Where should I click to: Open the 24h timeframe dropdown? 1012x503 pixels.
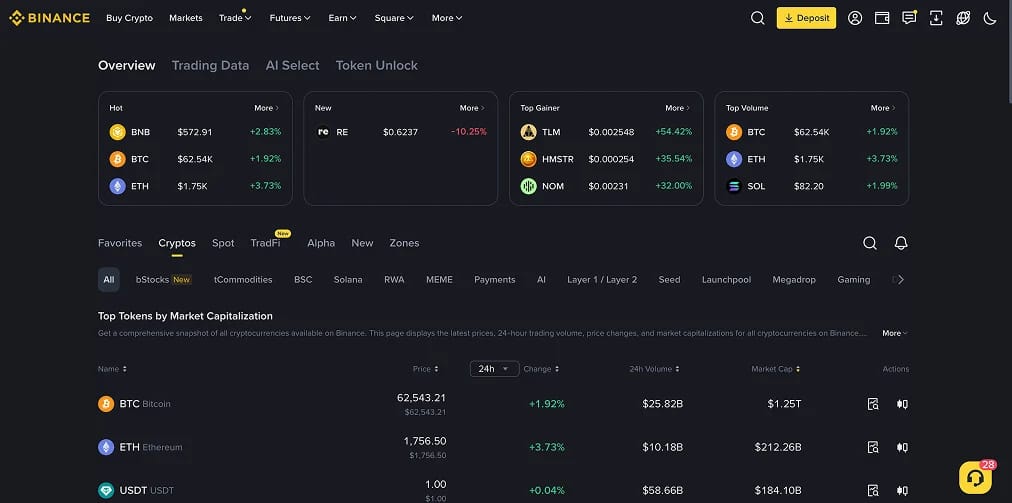494,369
